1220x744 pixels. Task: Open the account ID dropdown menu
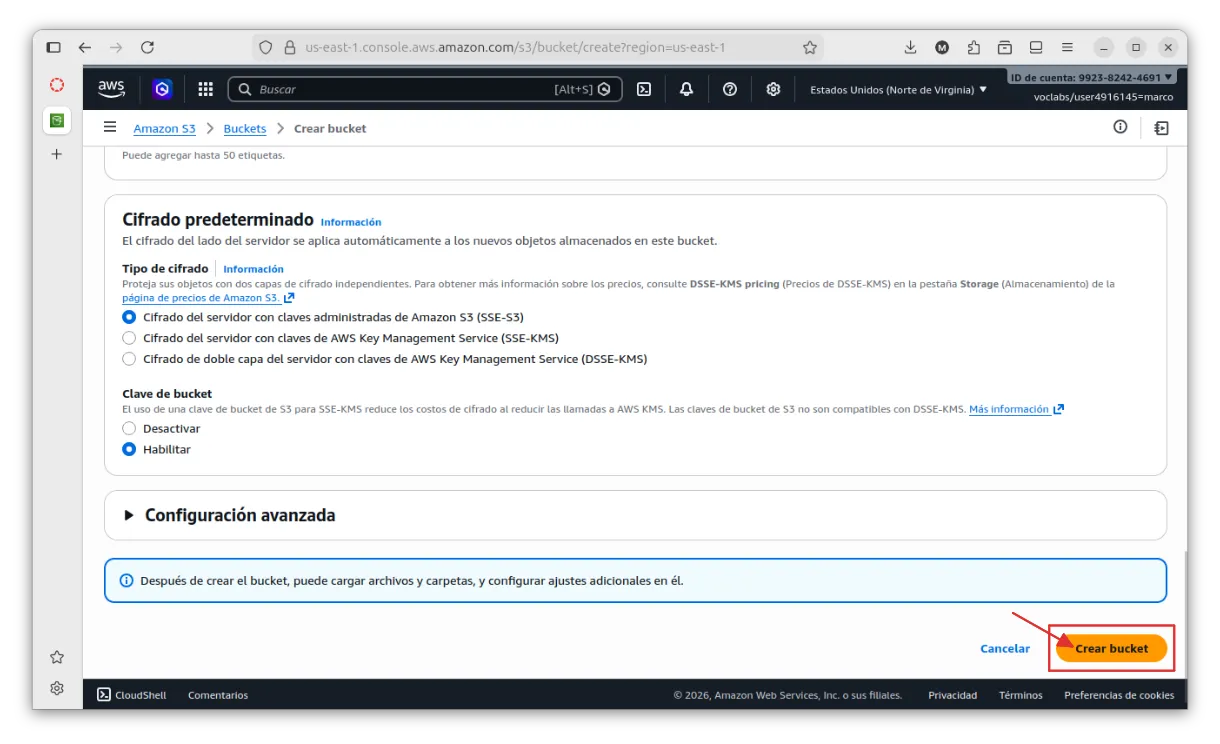pos(1092,77)
